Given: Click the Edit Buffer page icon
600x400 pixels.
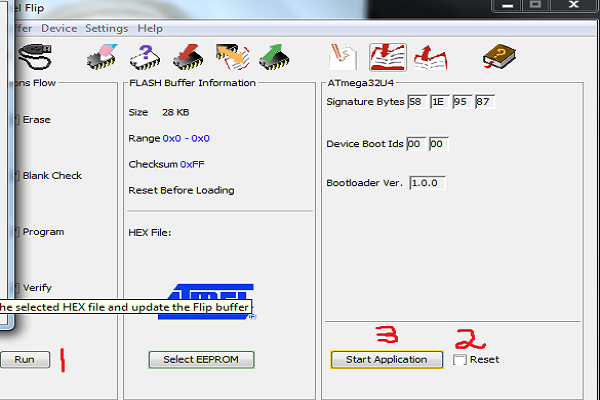Looking at the screenshot, I should [x=343, y=57].
